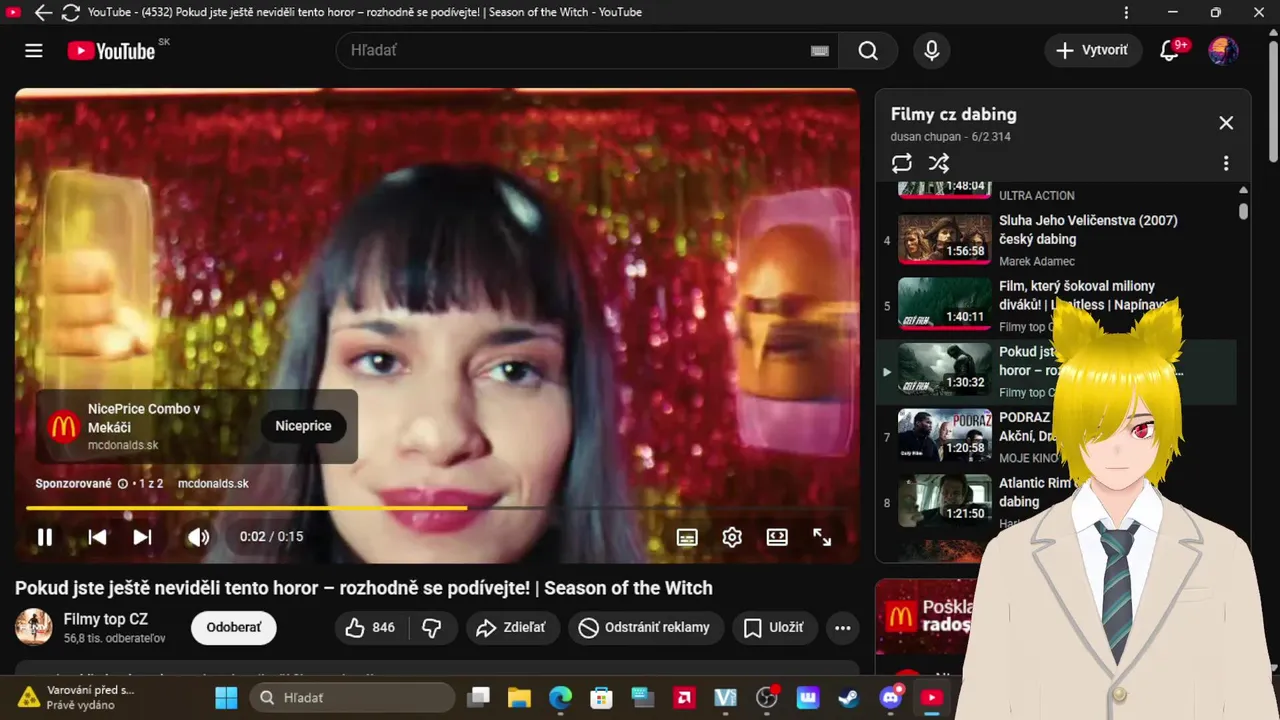Select the Atlantic Rim 1:21:50 thumbnail
1280x720 pixels.
945,501
